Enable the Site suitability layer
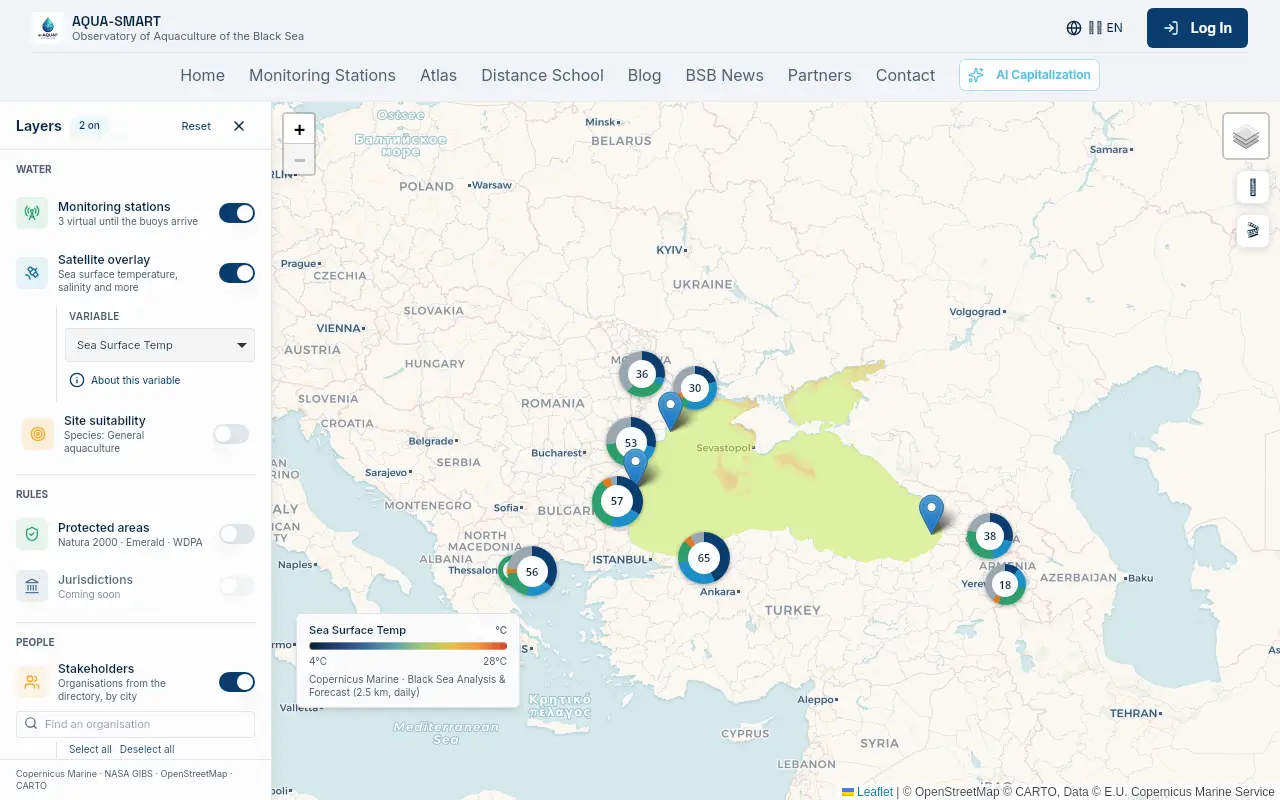The width and height of the screenshot is (1280, 800). click(x=231, y=434)
